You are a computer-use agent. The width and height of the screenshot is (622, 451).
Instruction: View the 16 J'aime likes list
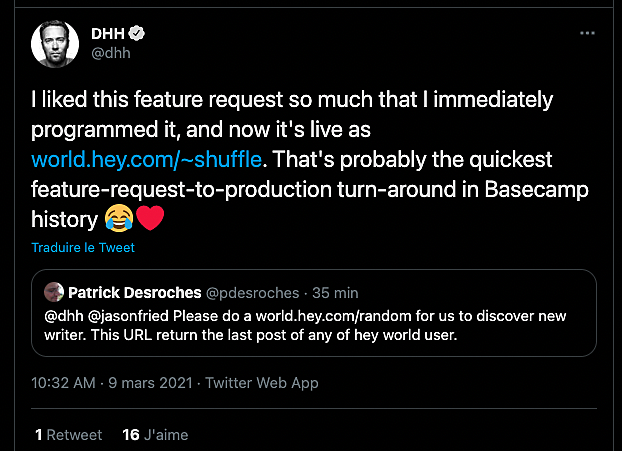[x=155, y=435]
